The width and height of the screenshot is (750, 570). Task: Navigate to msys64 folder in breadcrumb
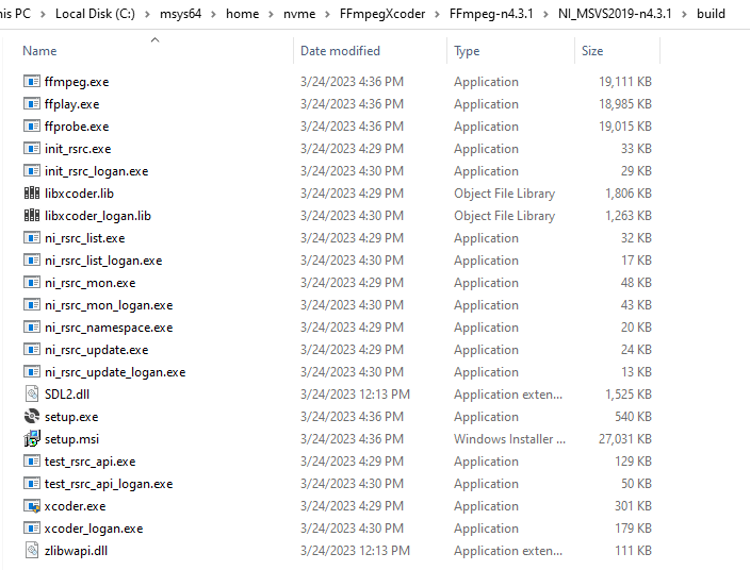coord(180,13)
